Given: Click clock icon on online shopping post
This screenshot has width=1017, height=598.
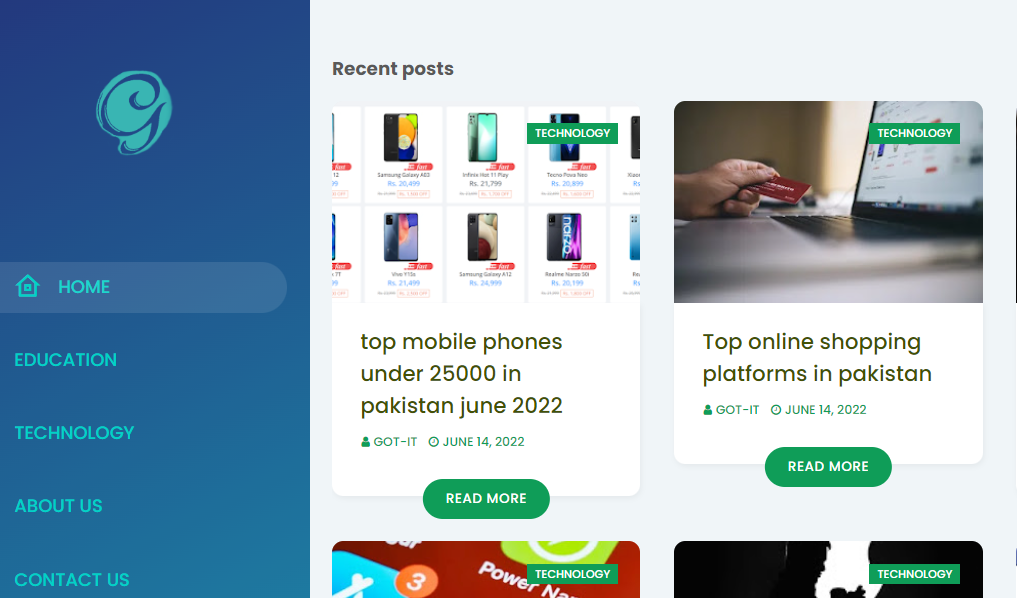Looking at the screenshot, I should pos(776,410).
